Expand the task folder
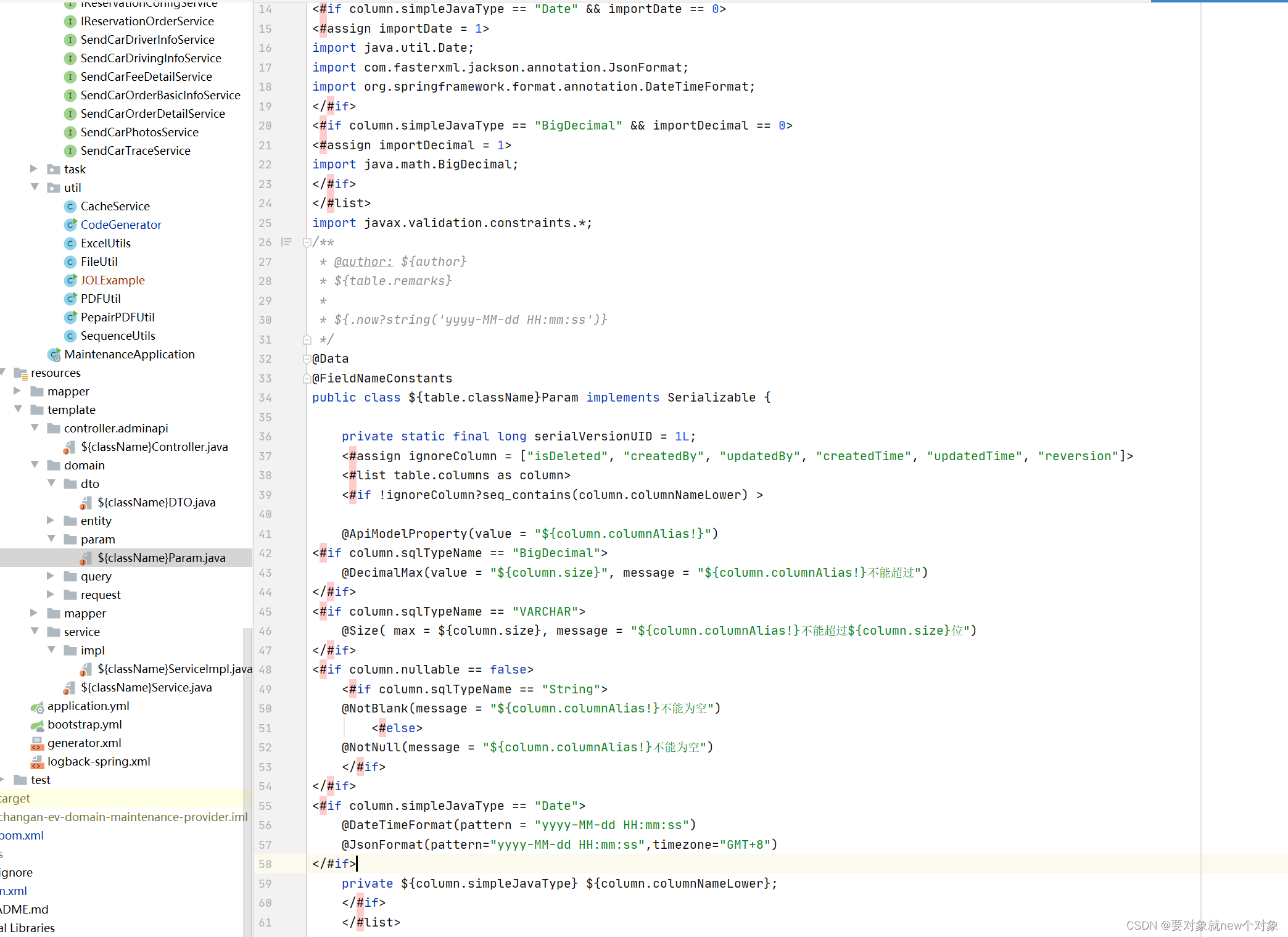 coord(34,169)
